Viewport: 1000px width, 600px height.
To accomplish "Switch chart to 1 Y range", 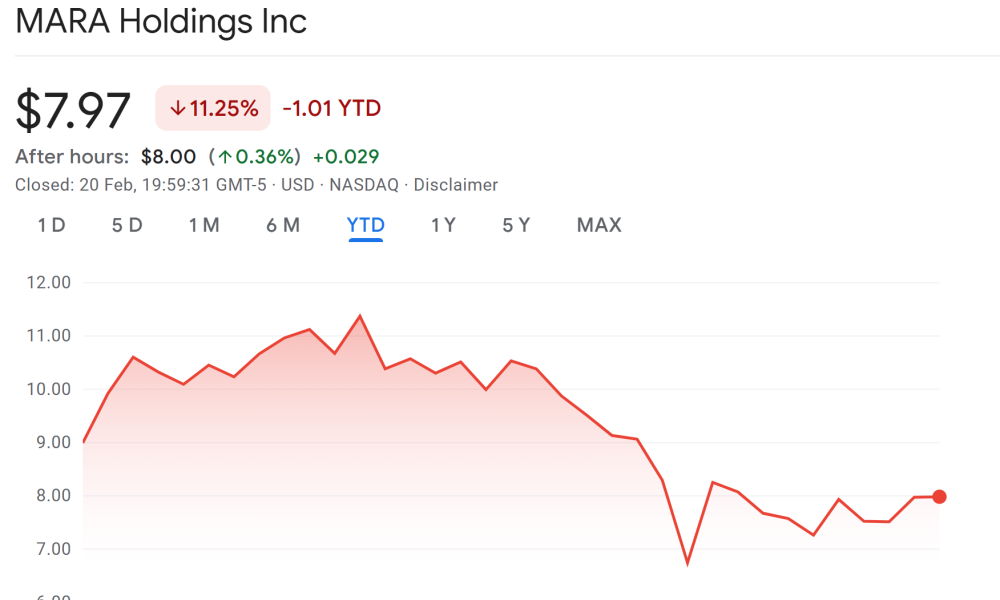I will 443,225.
